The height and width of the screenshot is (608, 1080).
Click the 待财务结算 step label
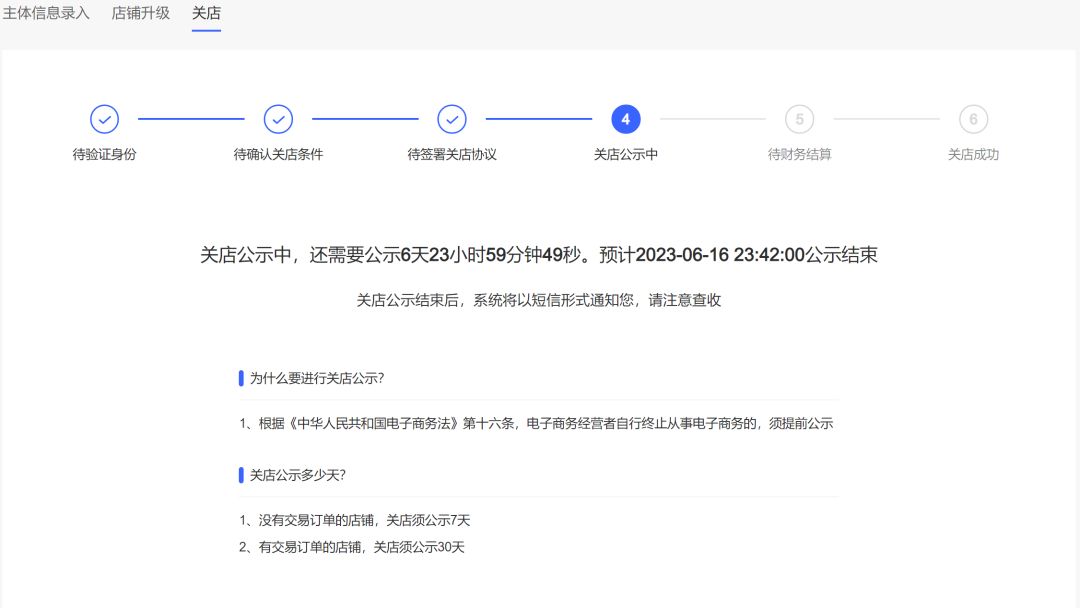[x=799, y=155]
